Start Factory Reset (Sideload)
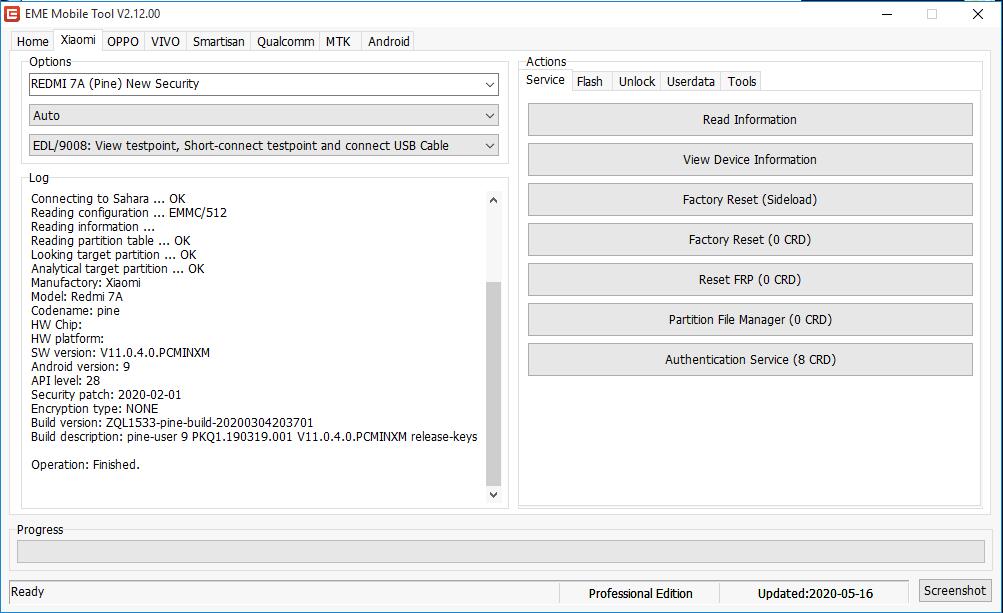Viewport: 1003px width, 613px height. 750,200
